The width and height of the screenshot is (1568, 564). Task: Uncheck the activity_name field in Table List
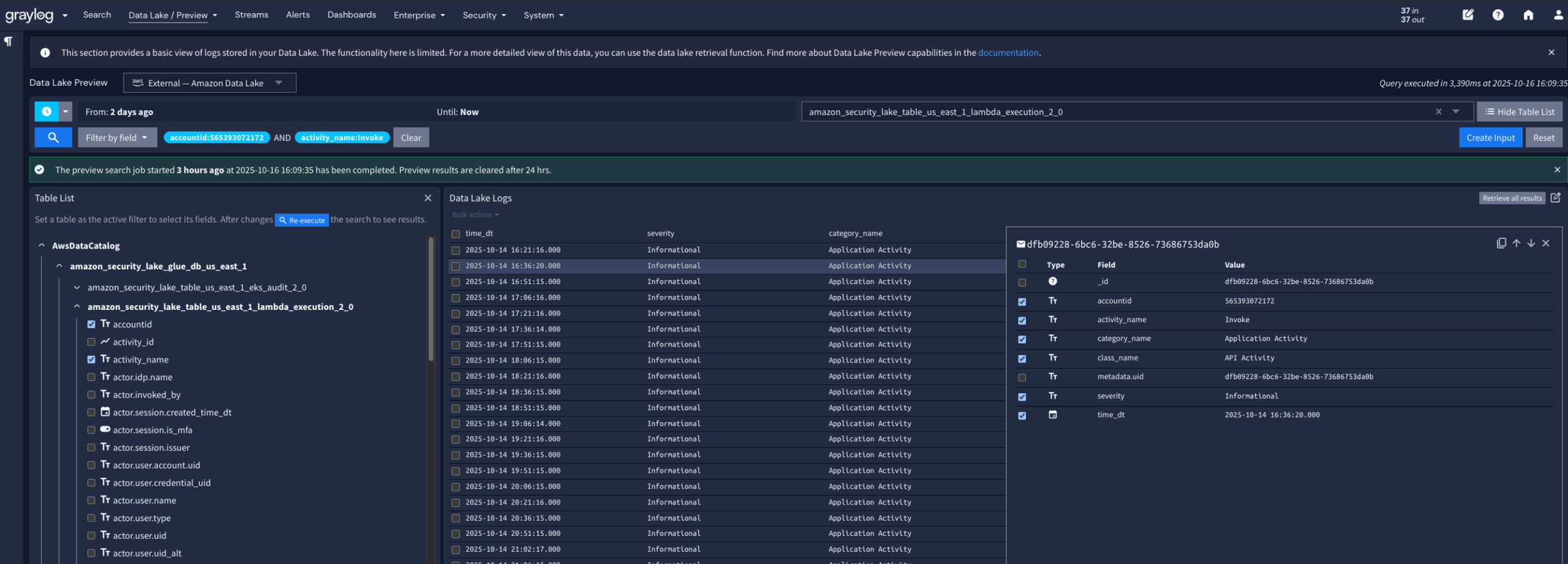91,359
